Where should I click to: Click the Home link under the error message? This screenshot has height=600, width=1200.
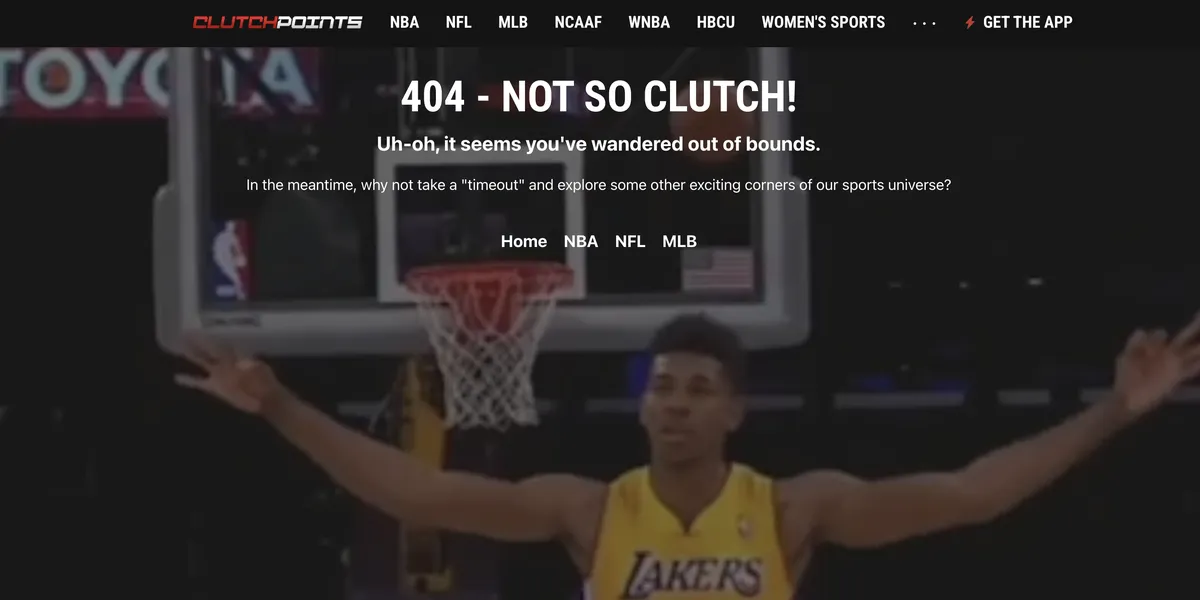coord(523,241)
